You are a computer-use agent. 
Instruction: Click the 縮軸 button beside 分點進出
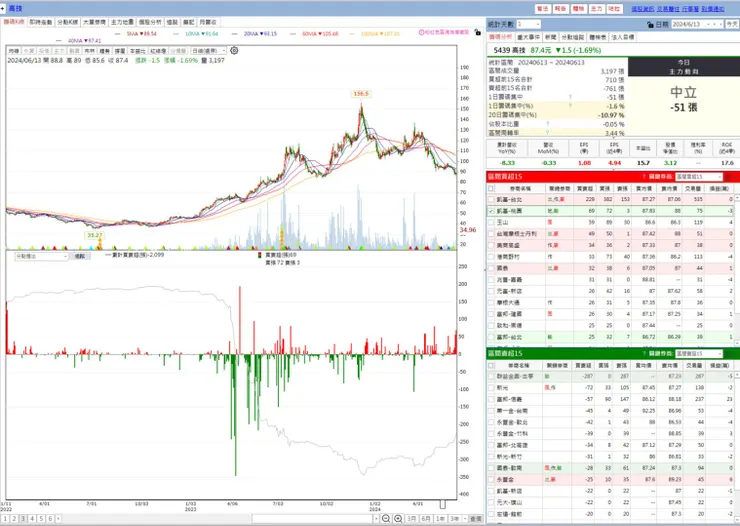(80, 256)
